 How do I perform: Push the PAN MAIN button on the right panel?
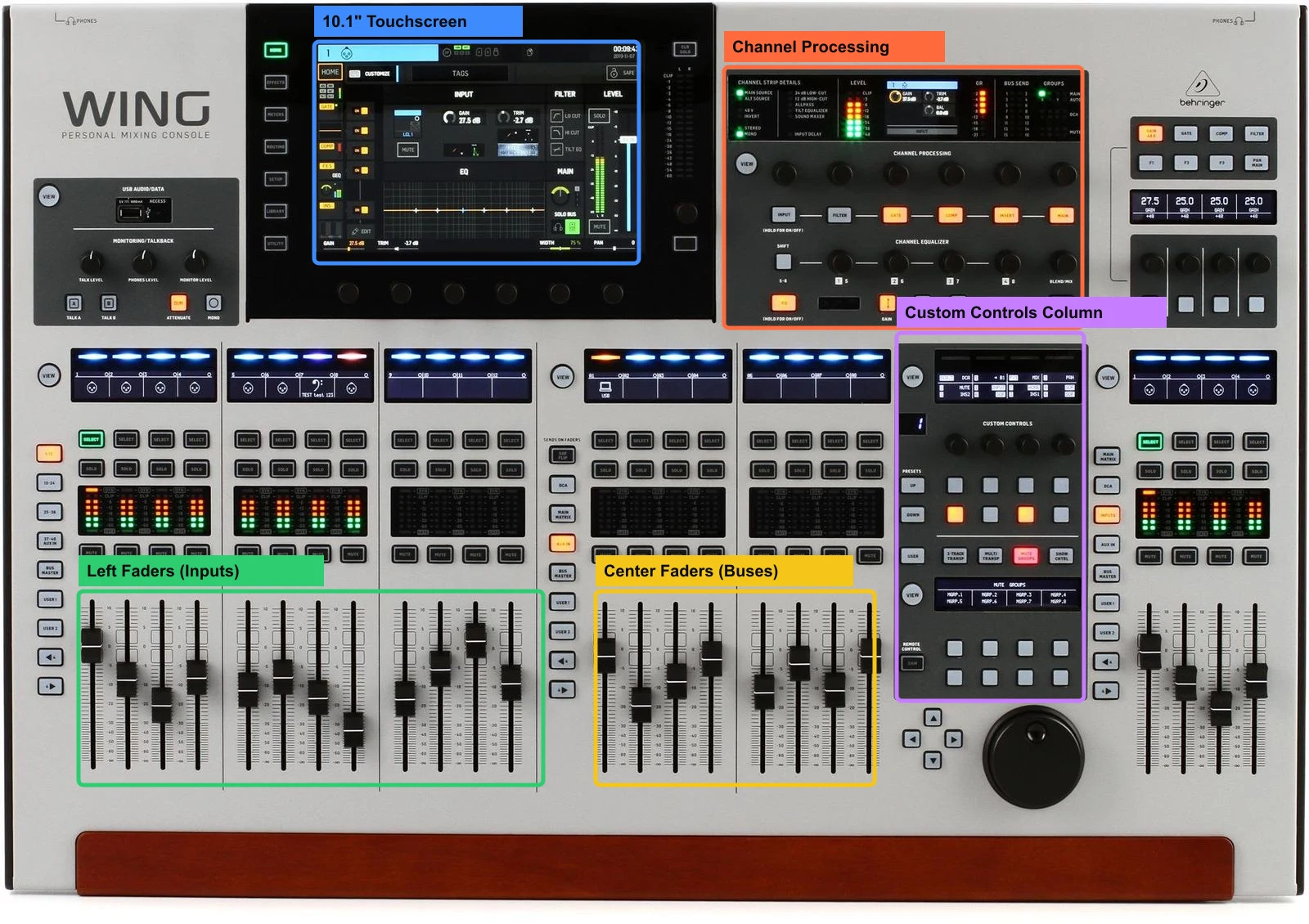click(1257, 163)
